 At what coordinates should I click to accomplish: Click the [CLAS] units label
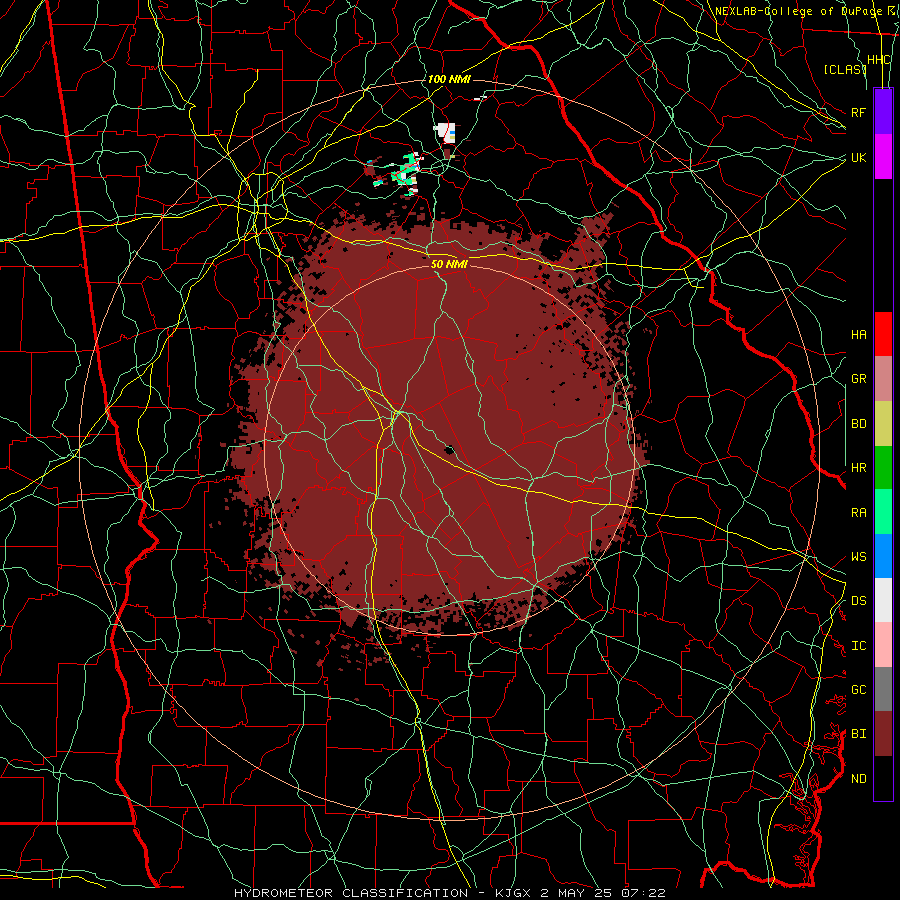pyautogui.click(x=844, y=70)
